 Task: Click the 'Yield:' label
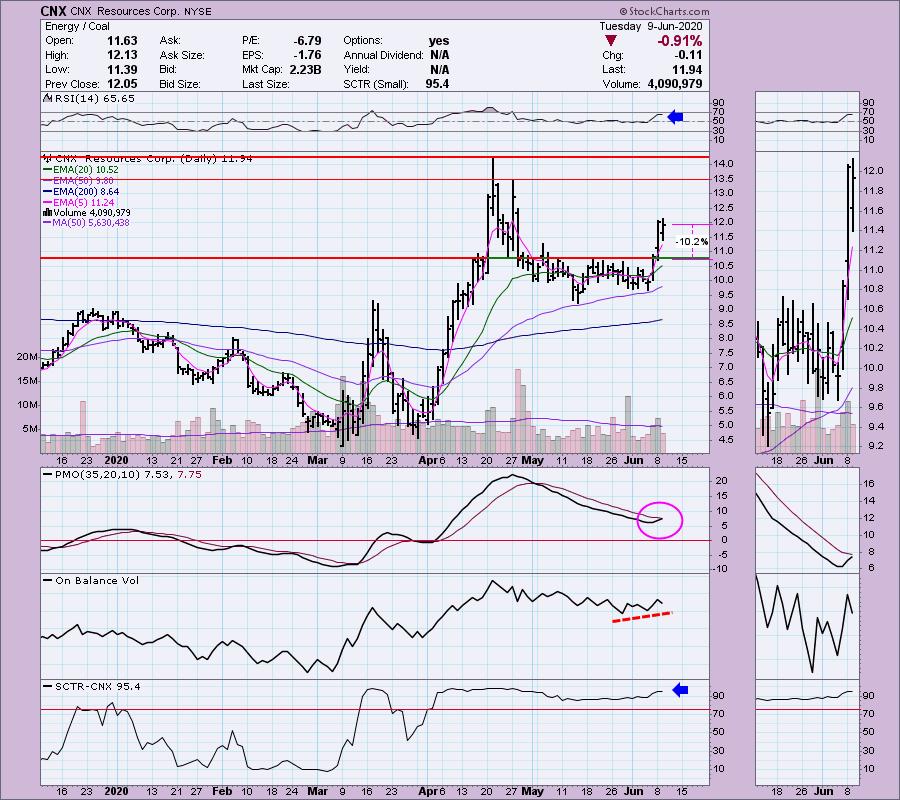point(357,69)
